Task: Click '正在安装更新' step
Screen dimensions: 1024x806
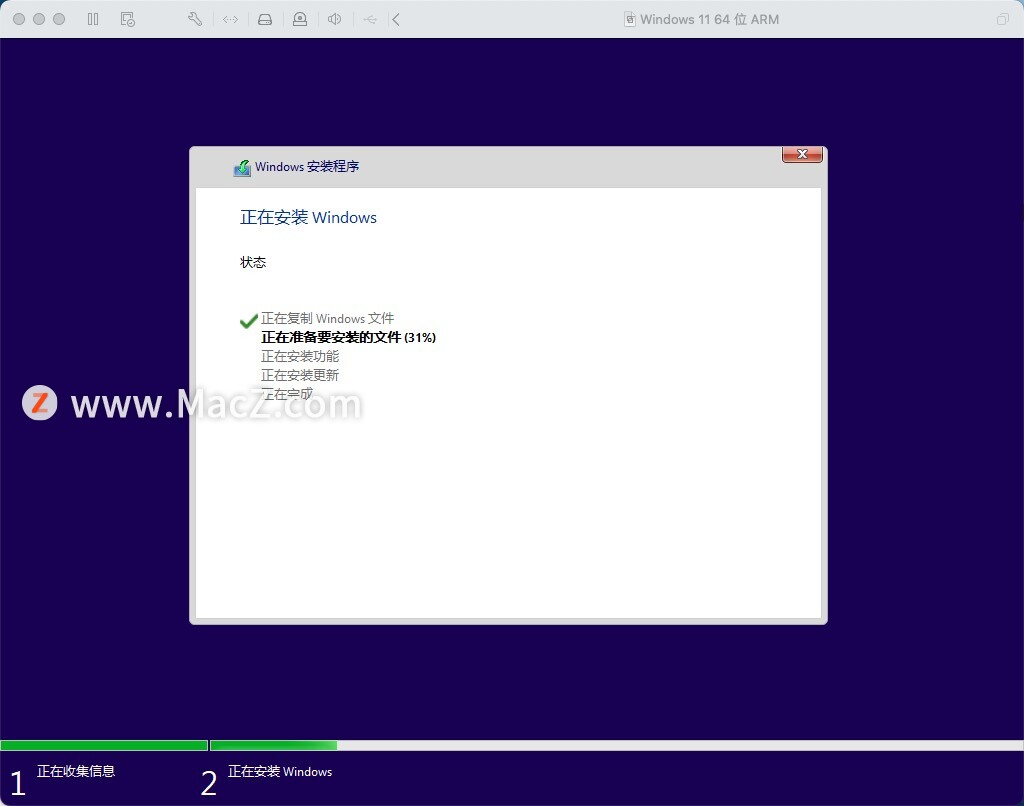Action: pos(300,375)
